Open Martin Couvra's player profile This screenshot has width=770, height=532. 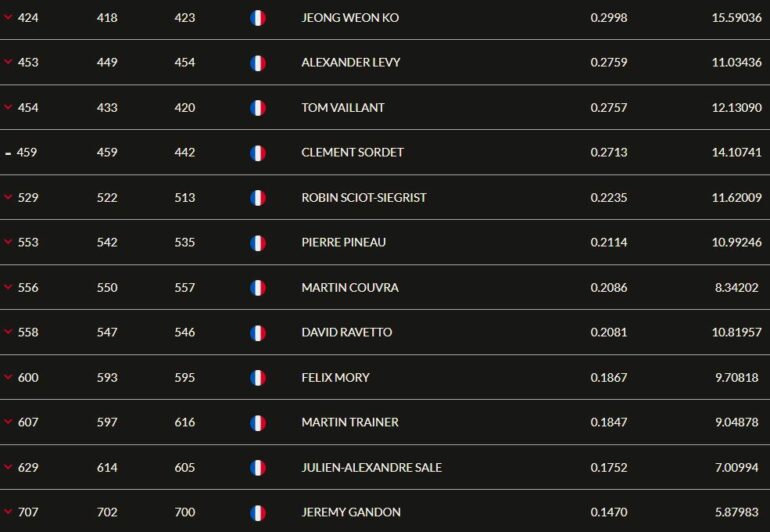point(349,288)
